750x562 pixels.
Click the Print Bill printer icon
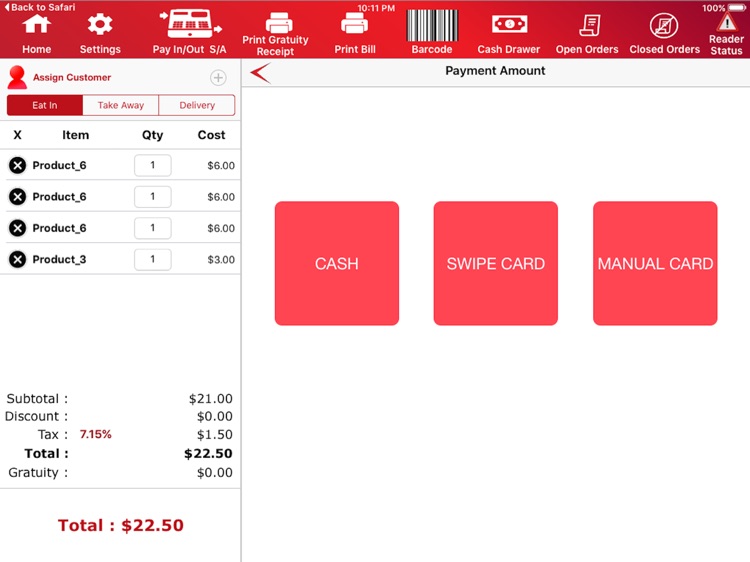pos(354,23)
